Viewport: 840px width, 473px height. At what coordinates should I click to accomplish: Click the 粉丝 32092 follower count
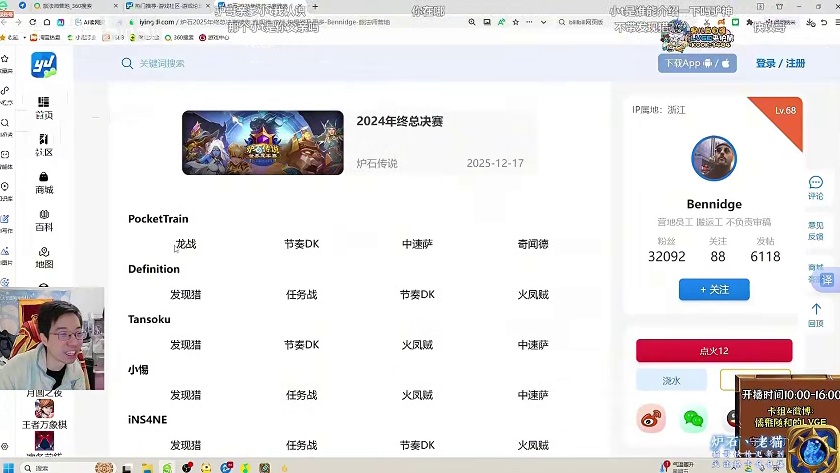tap(666, 250)
